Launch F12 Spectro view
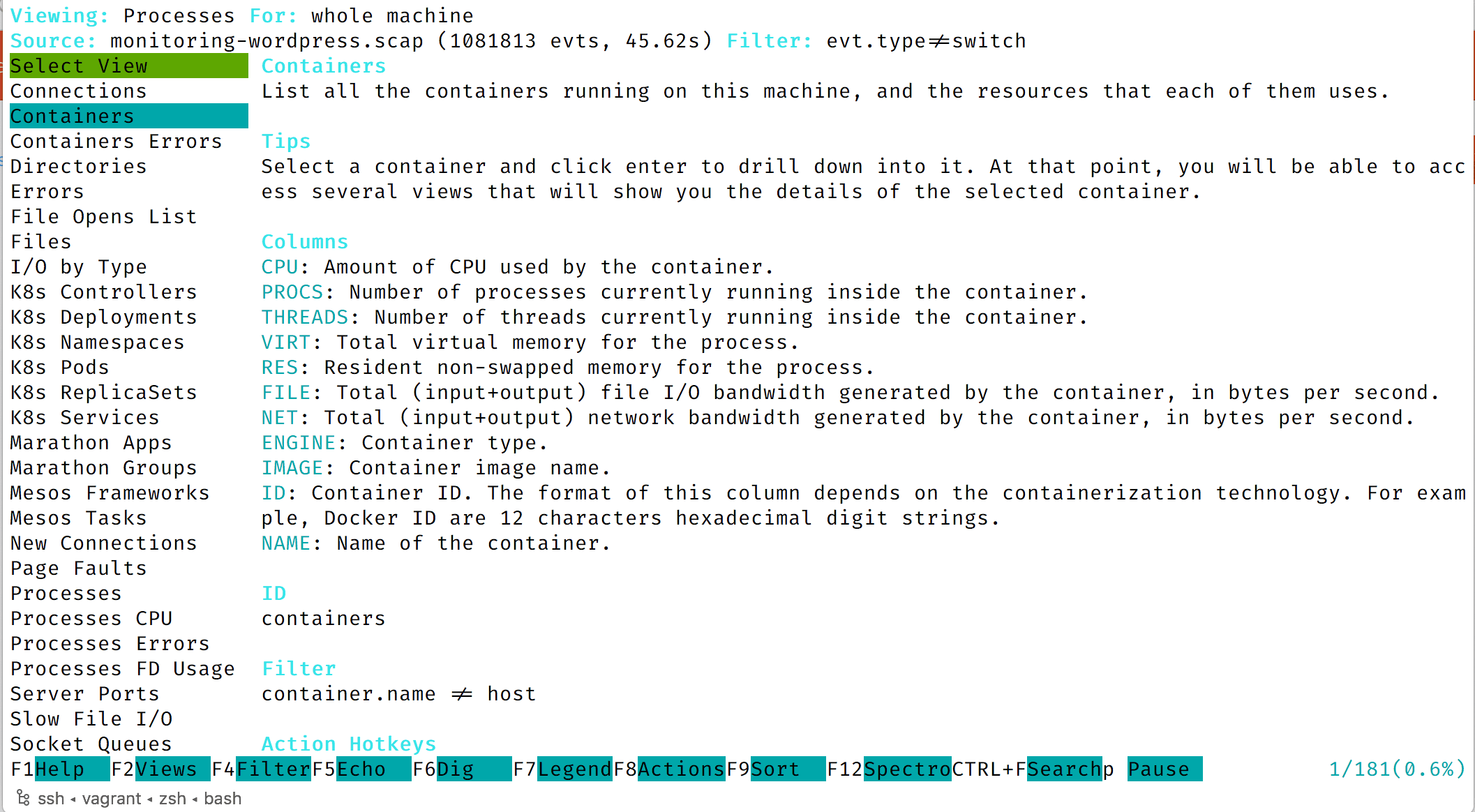The width and height of the screenshot is (1475, 812). pos(907,769)
